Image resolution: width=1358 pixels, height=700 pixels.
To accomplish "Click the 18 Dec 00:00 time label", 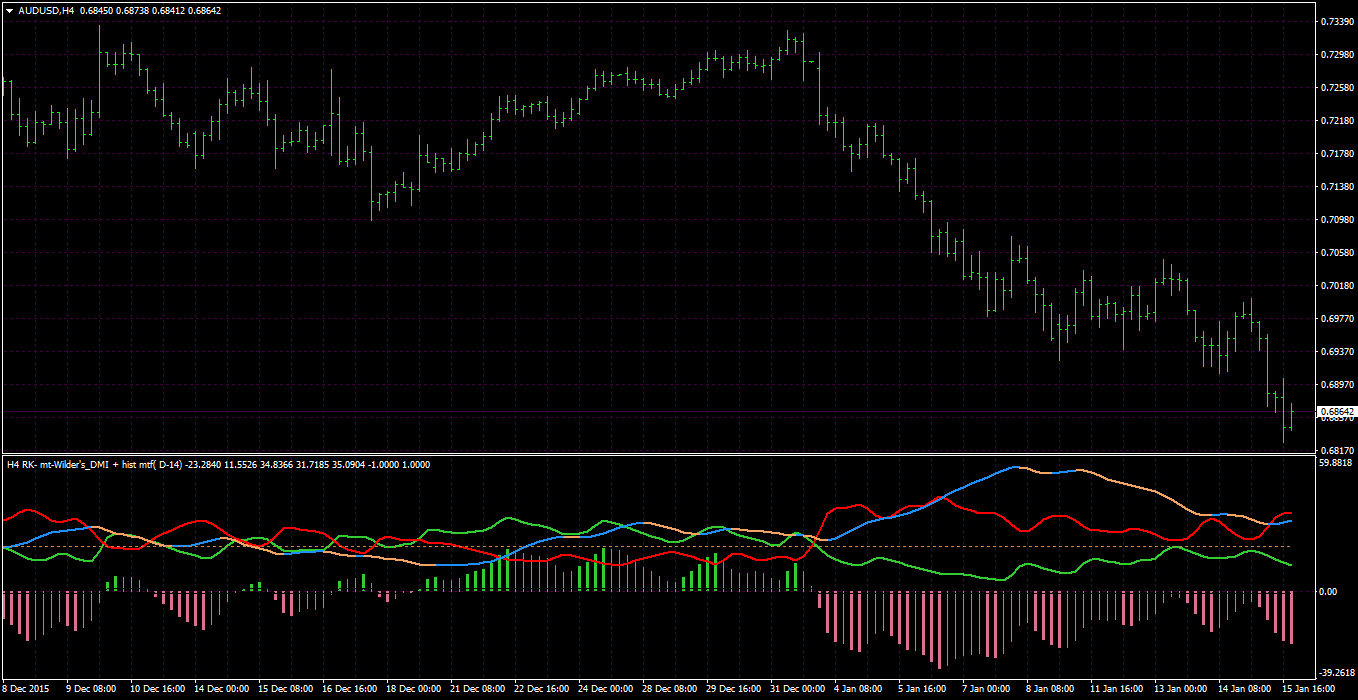I will (413, 689).
